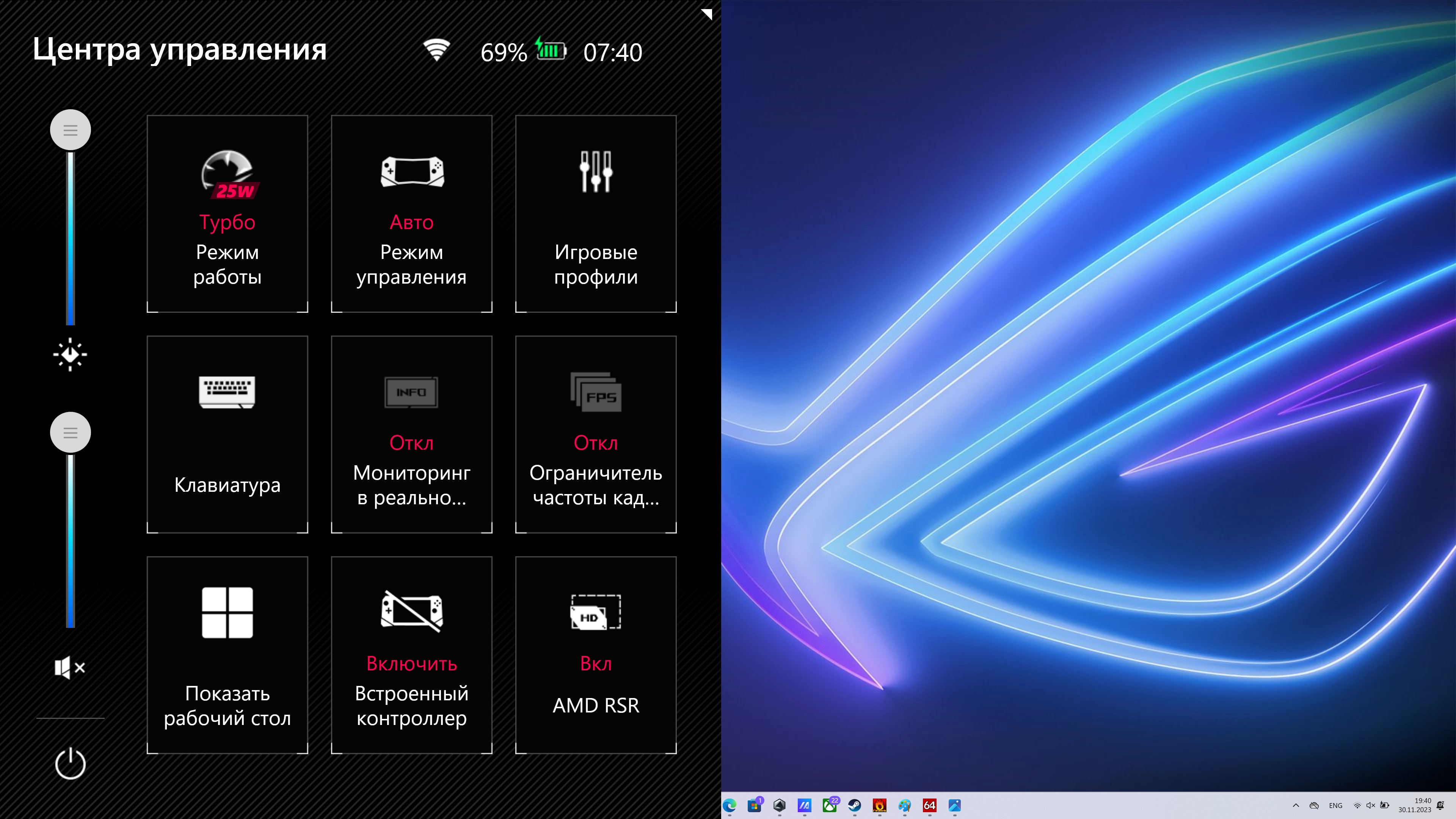Open Steam from the taskbar
This screenshot has height=819, width=1456.
pyautogui.click(x=855, y=805)
